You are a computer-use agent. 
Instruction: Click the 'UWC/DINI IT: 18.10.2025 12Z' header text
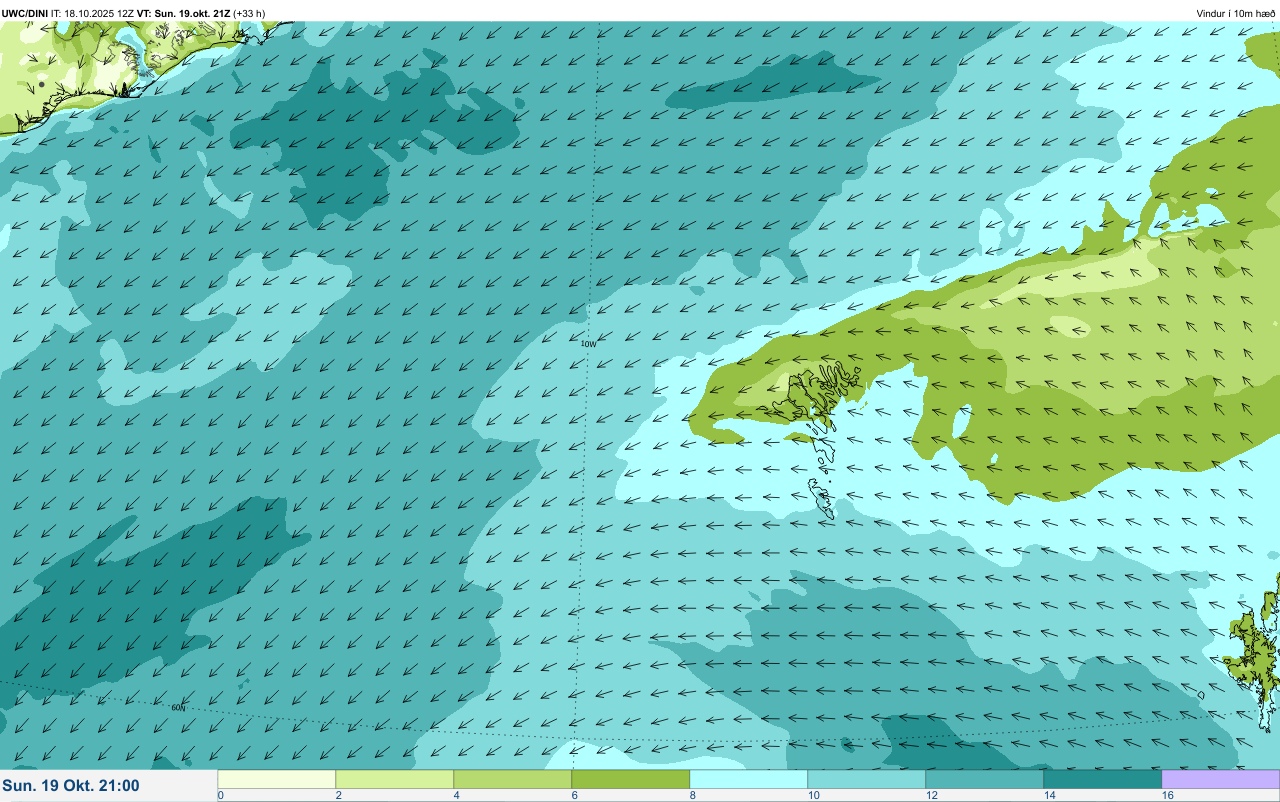[68, 13]
